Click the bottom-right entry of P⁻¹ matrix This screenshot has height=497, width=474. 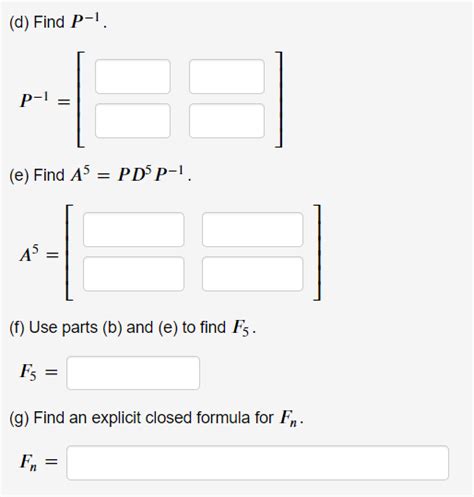coord(227,121)
